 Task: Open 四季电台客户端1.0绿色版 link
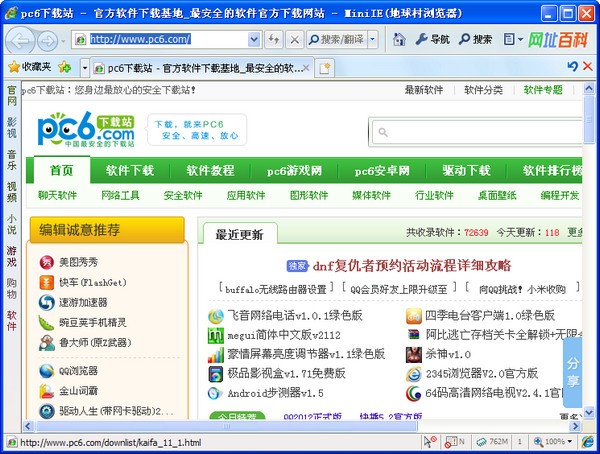tap(490, 315)
